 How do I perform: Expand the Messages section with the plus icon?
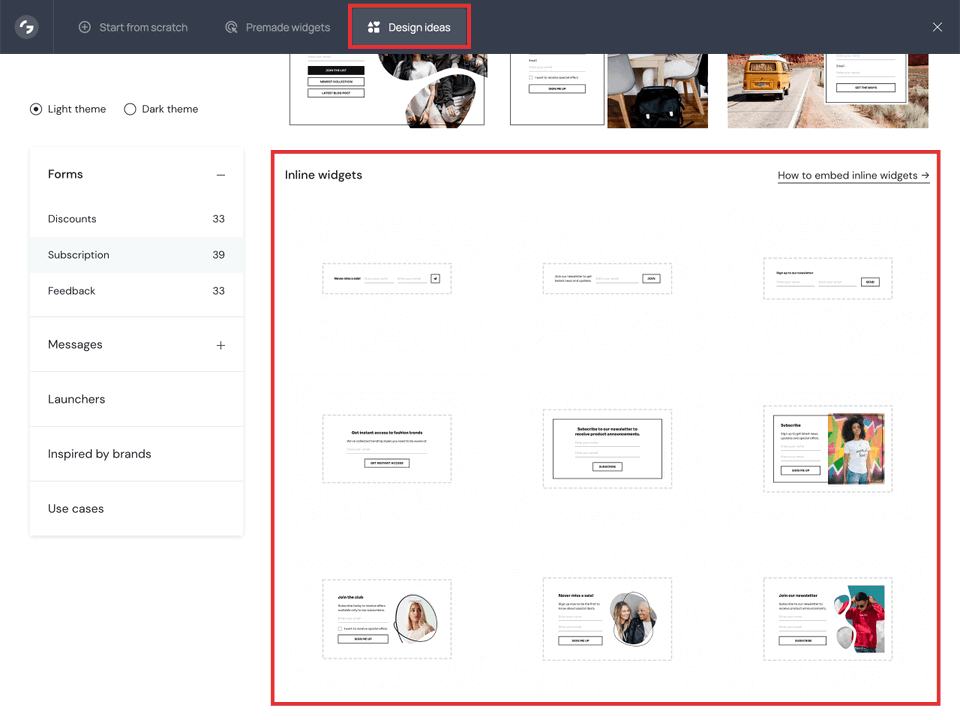coord(221,344)
